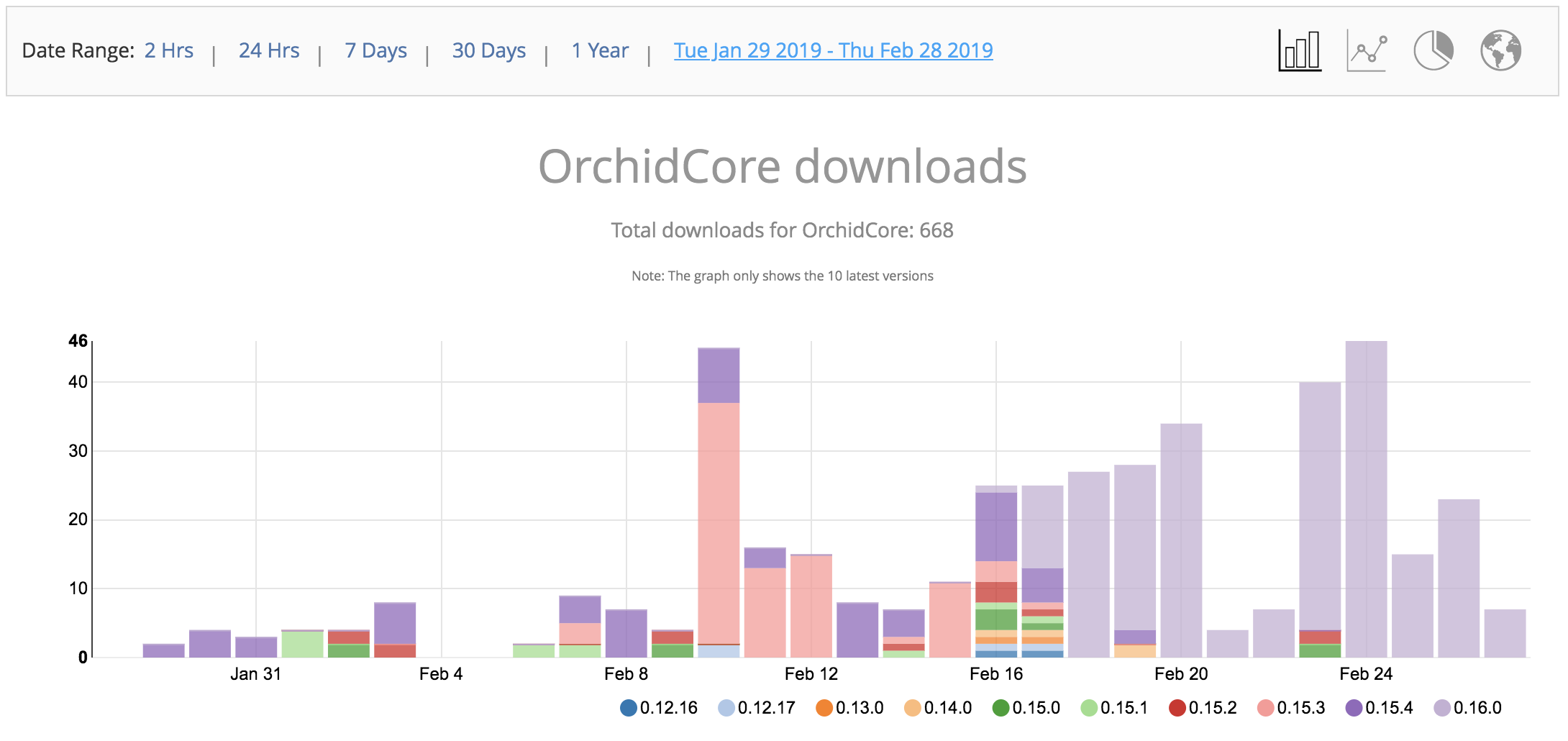
Task: Click the Feb 24 axis label
Action: coord(1366,674)
